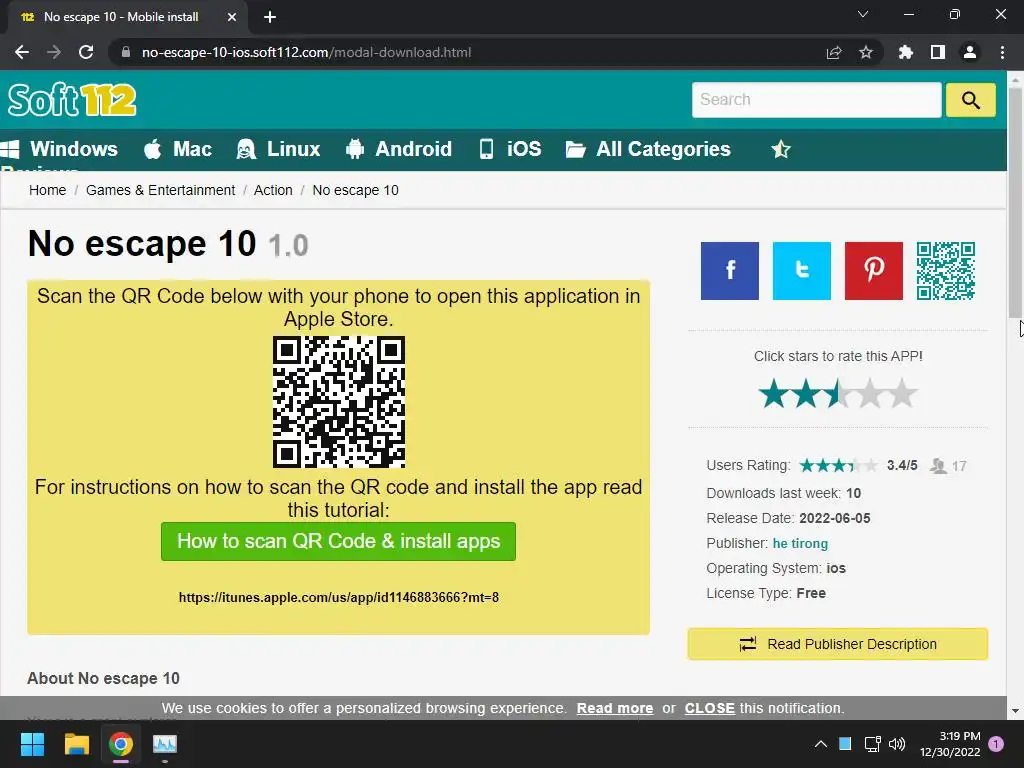Open the clock and date panel

click(950, 744)
